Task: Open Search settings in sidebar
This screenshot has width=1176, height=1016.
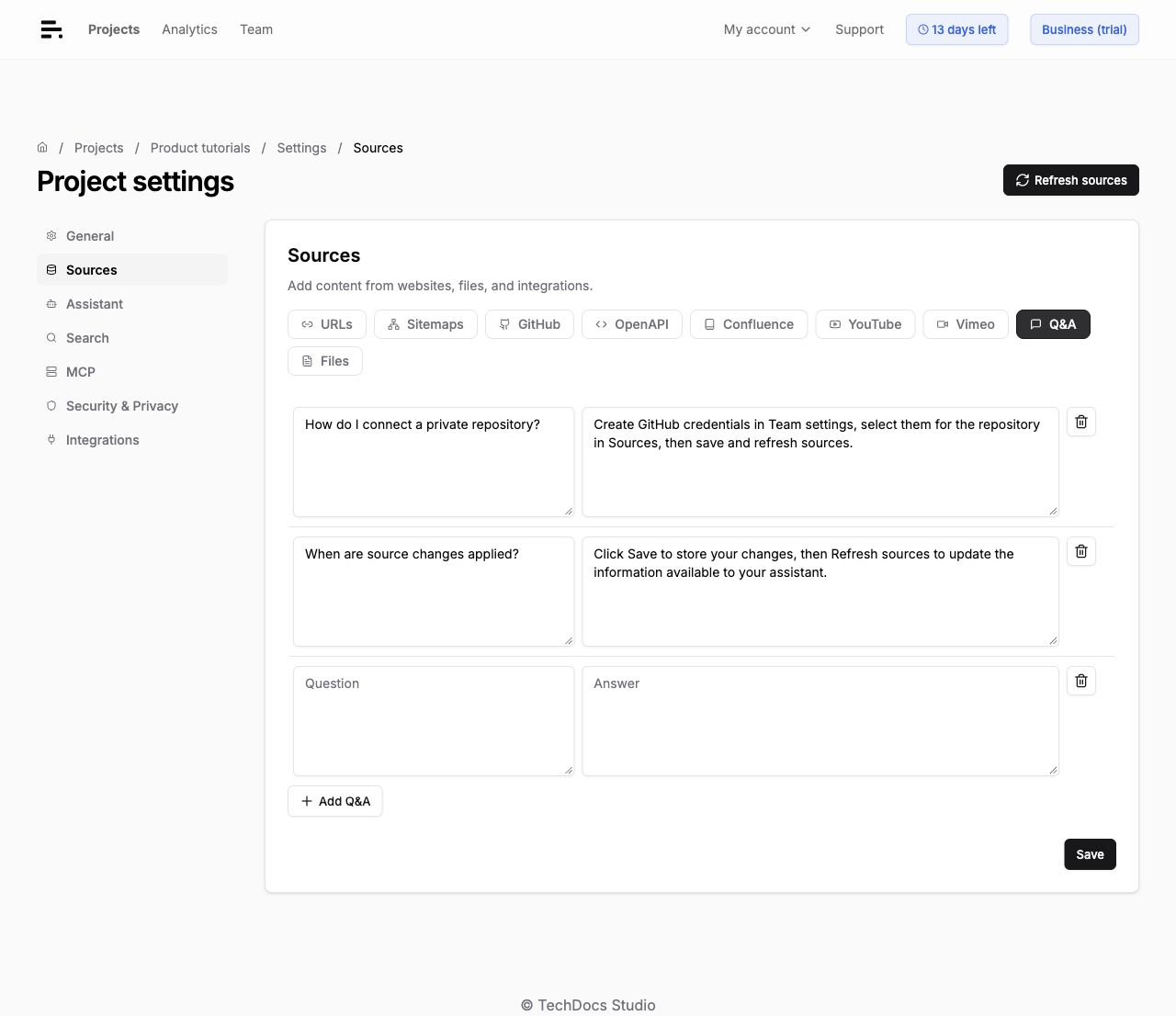Action: pos(132,338)
